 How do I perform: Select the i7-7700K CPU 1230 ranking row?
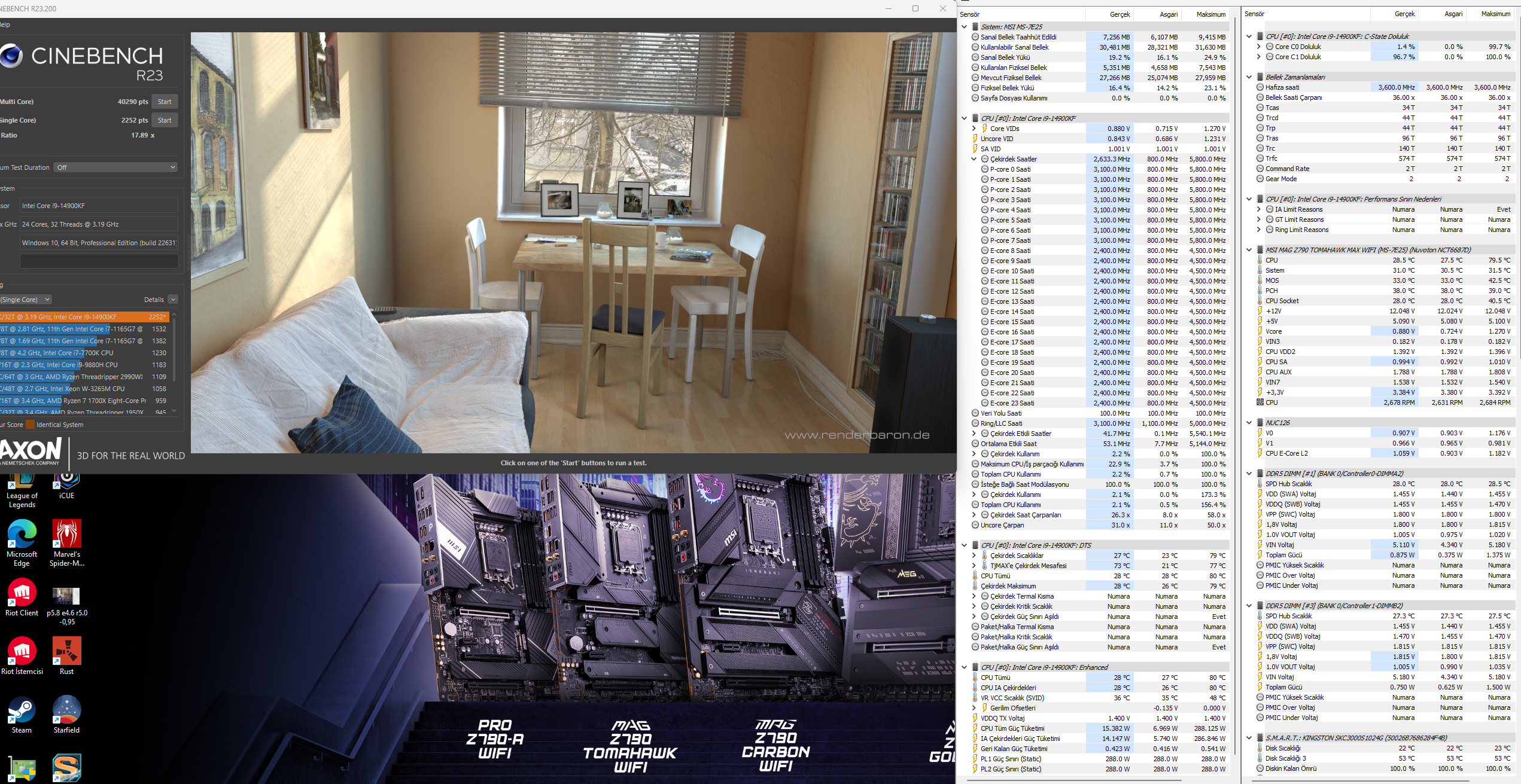click(x=85, y=353)
